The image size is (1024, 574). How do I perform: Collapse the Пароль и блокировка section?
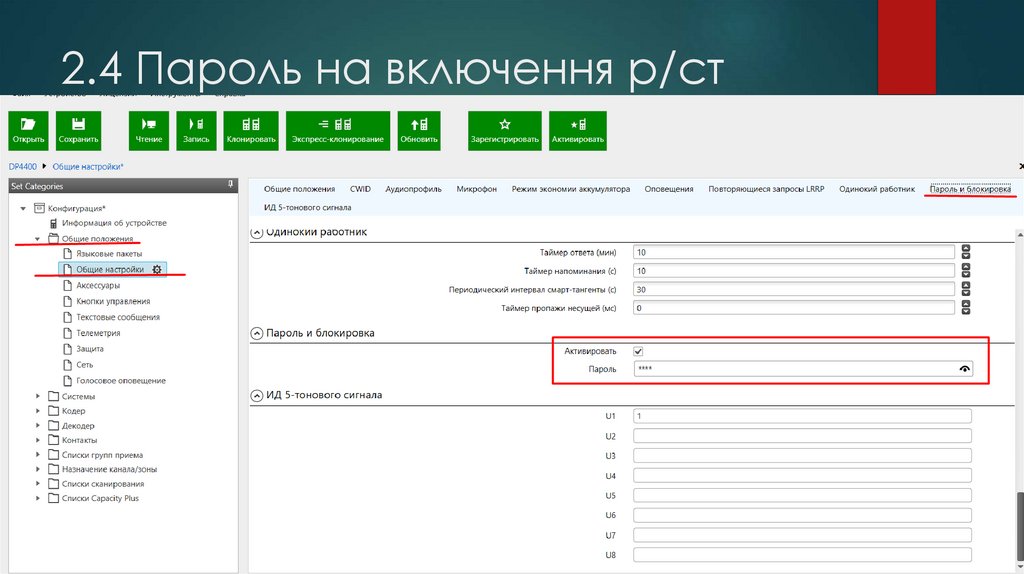(x=257, y=333)
